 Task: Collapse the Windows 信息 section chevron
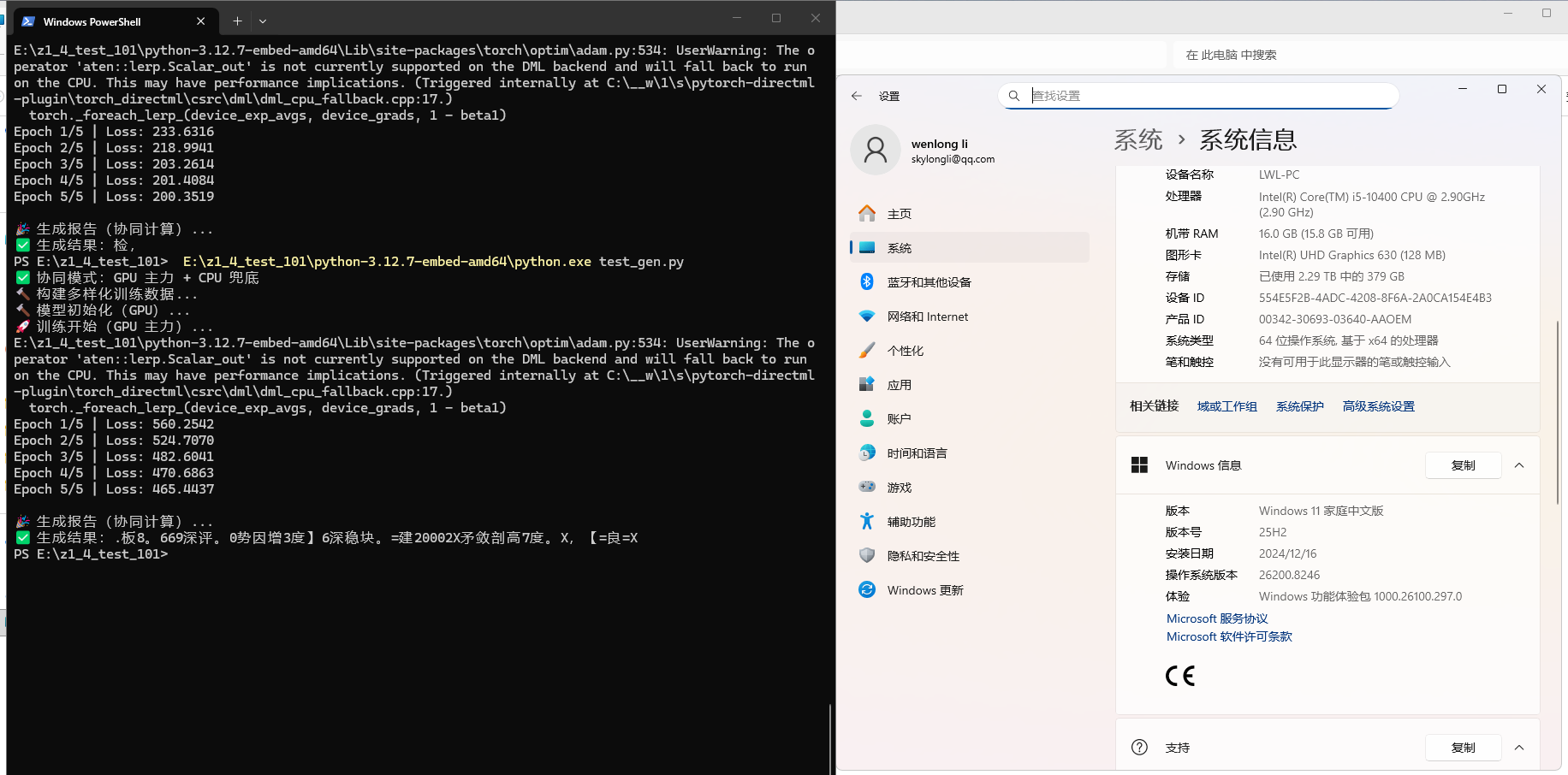1519,465
